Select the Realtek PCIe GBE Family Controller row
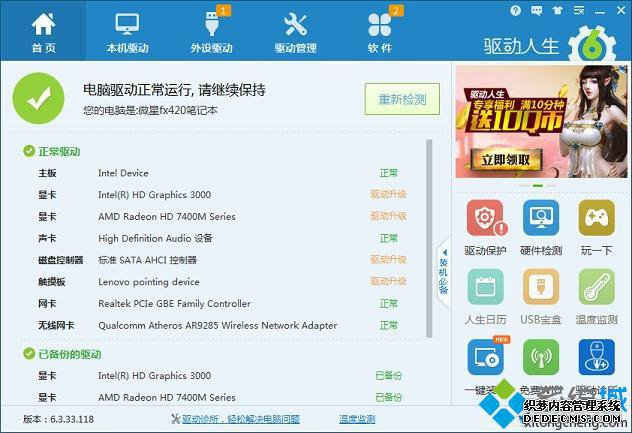 point(222,304)
